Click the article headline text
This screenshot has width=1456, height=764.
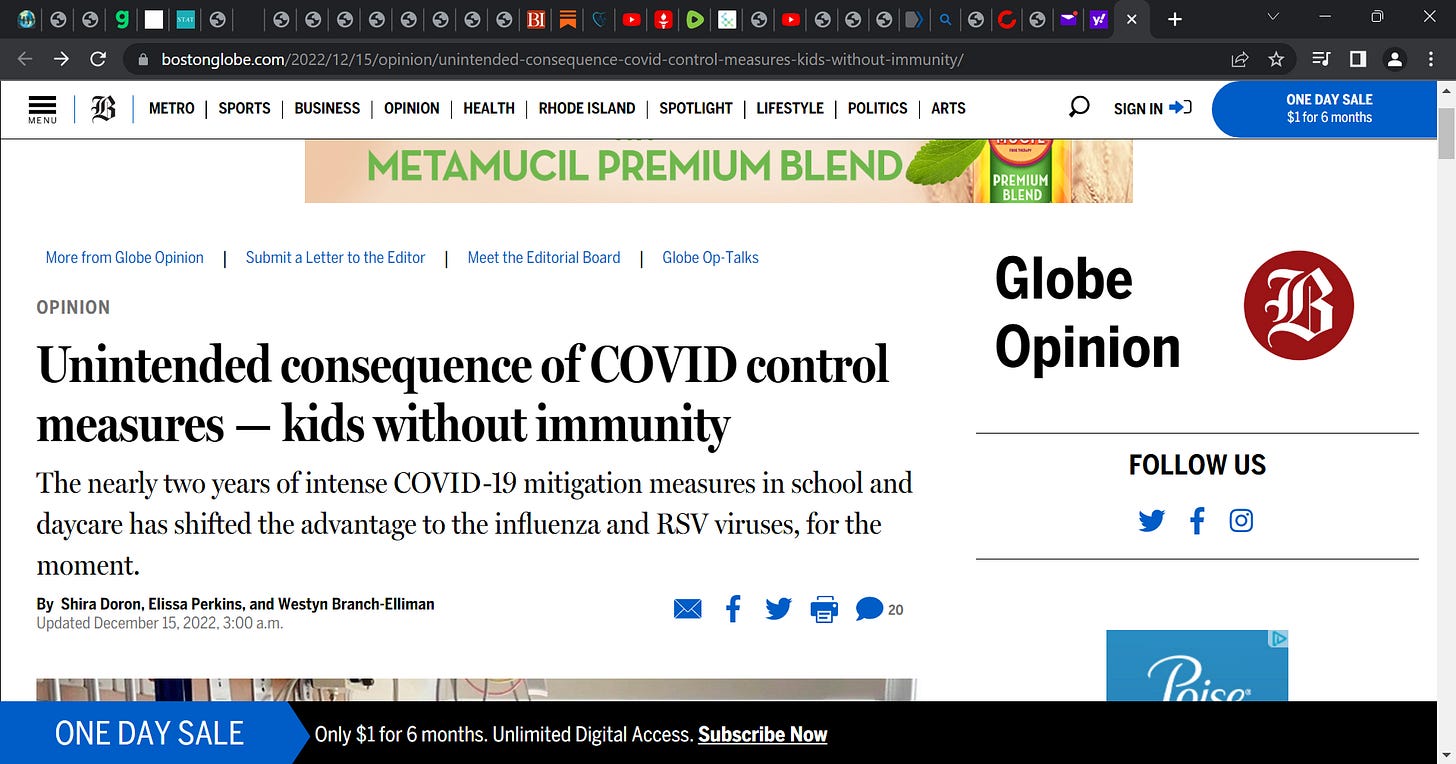[463, 394]
